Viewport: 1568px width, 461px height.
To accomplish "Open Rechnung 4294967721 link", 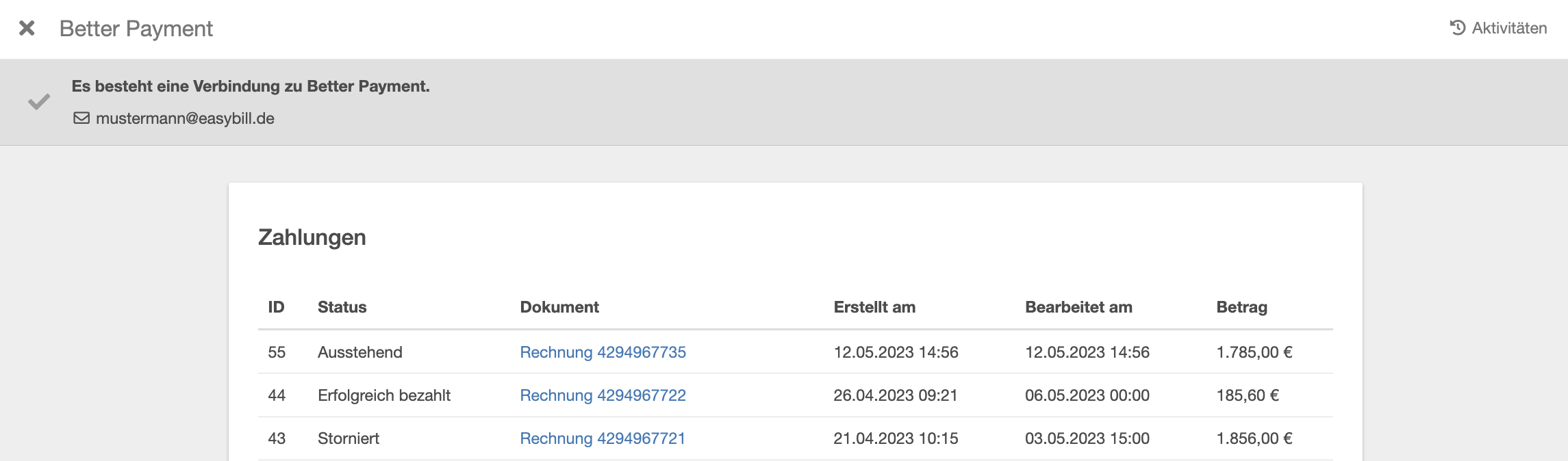I will (x=603, y=438).
